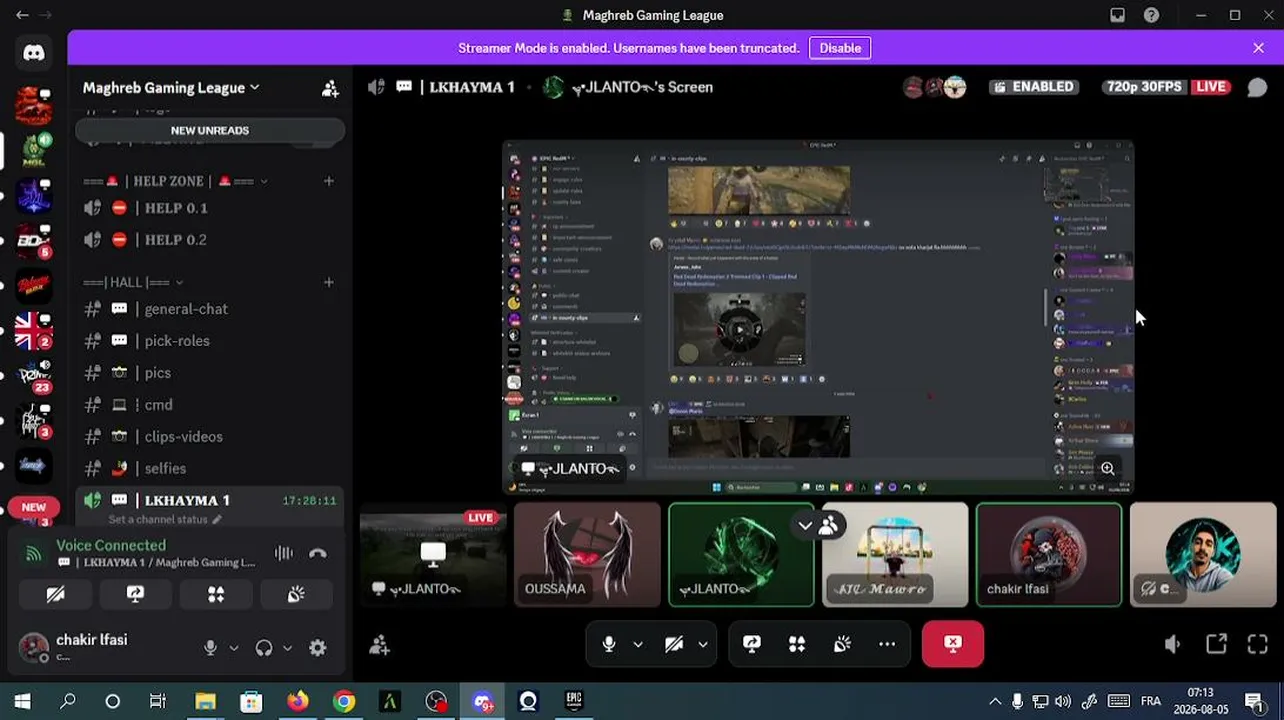Open output device options beside headphones

[288, 647]
